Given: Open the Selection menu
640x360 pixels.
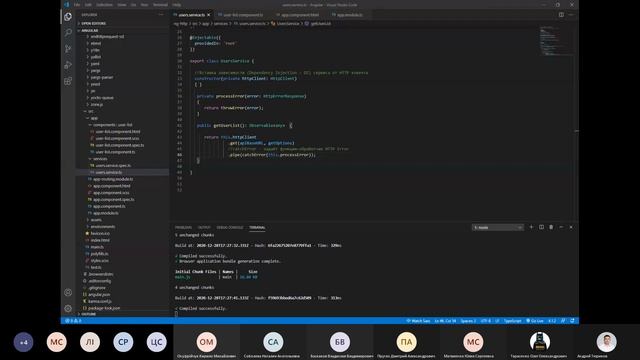Looking at the screenshot, I should pyautogui.click(x=104, y=5).
